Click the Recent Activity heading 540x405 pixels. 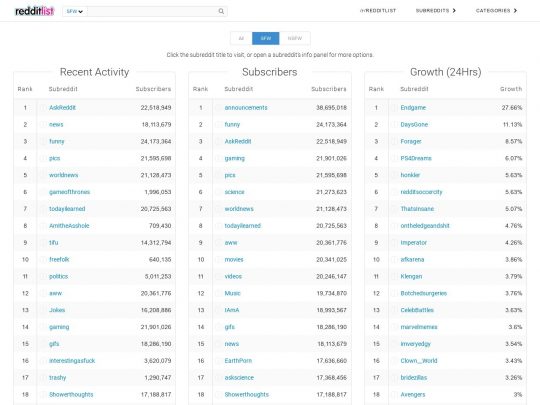point(94,72)
